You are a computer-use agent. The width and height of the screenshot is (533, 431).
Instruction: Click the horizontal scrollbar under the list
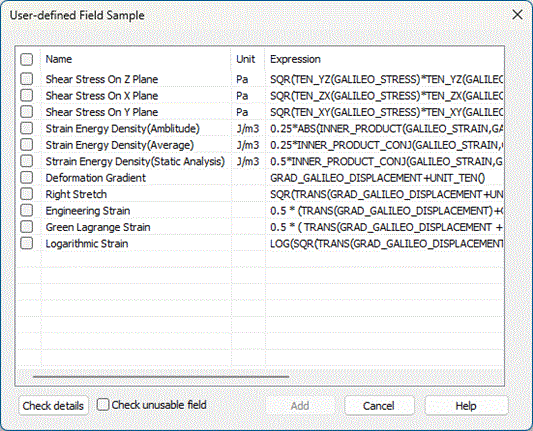[161, 377]
